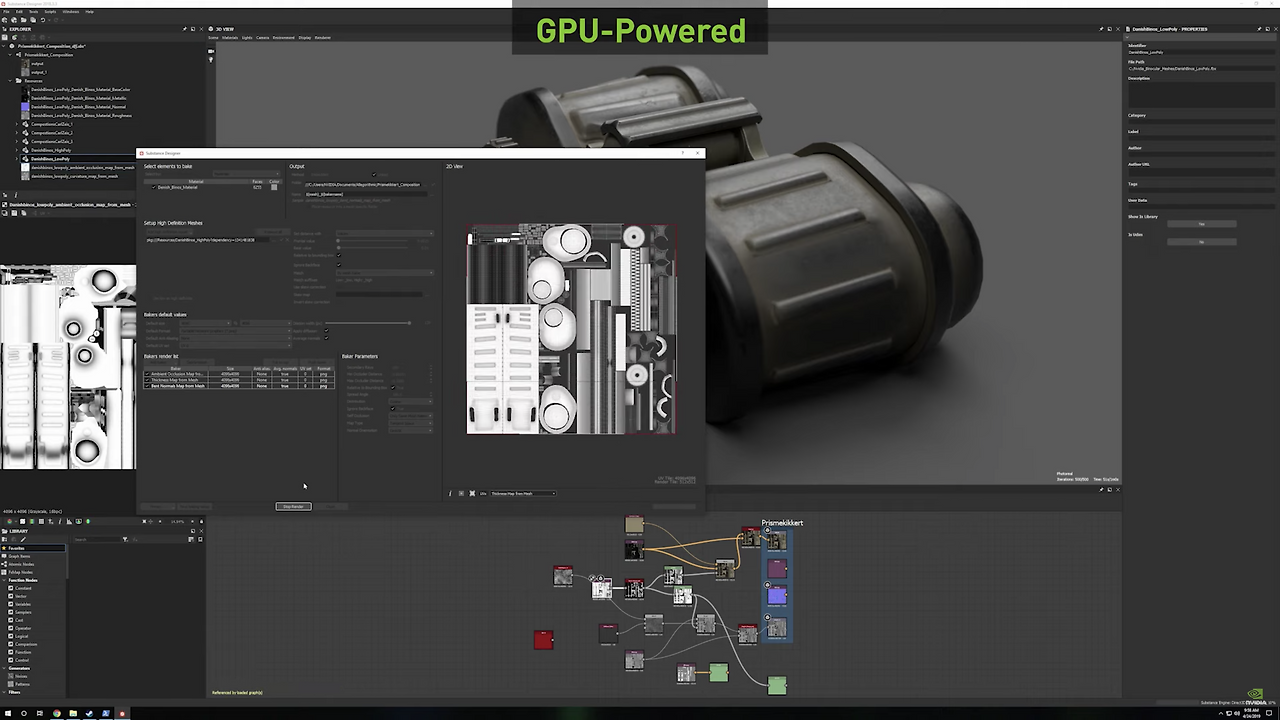
Task: Collapse the Resources folder
Action: coord(11,81)
